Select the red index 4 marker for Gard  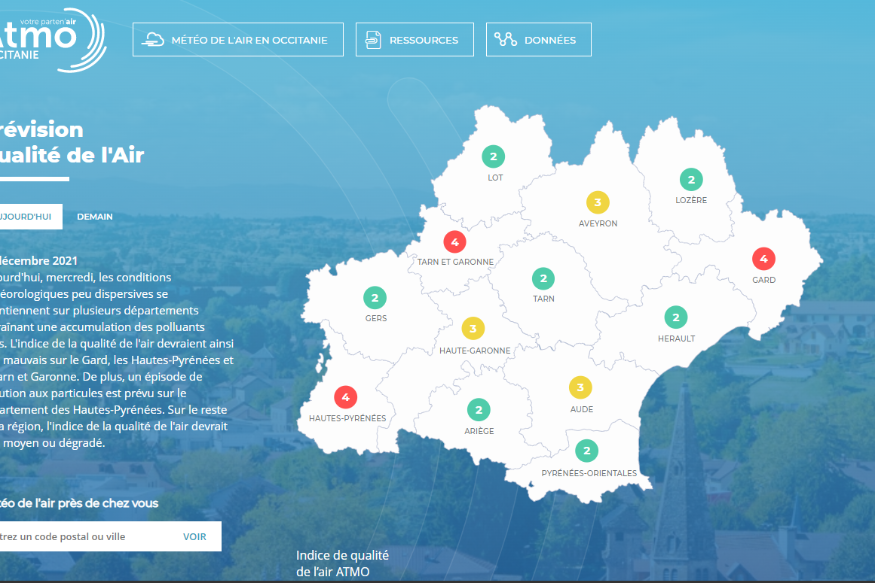point(763,258)
